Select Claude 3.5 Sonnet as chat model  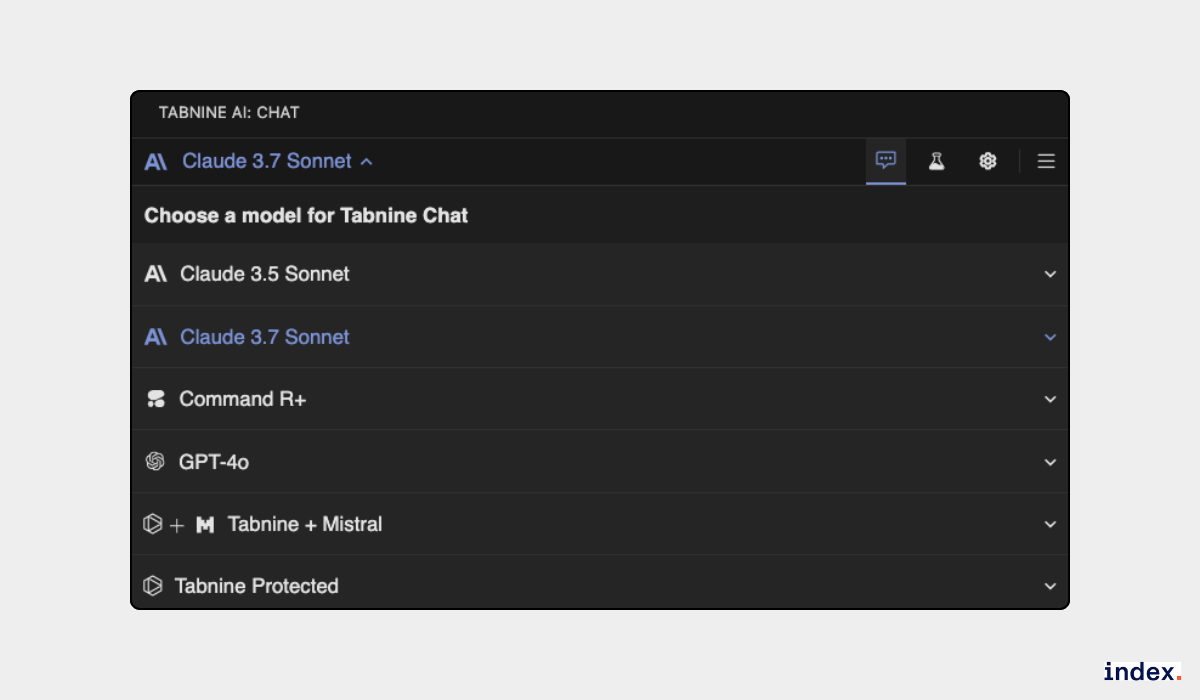264,274
